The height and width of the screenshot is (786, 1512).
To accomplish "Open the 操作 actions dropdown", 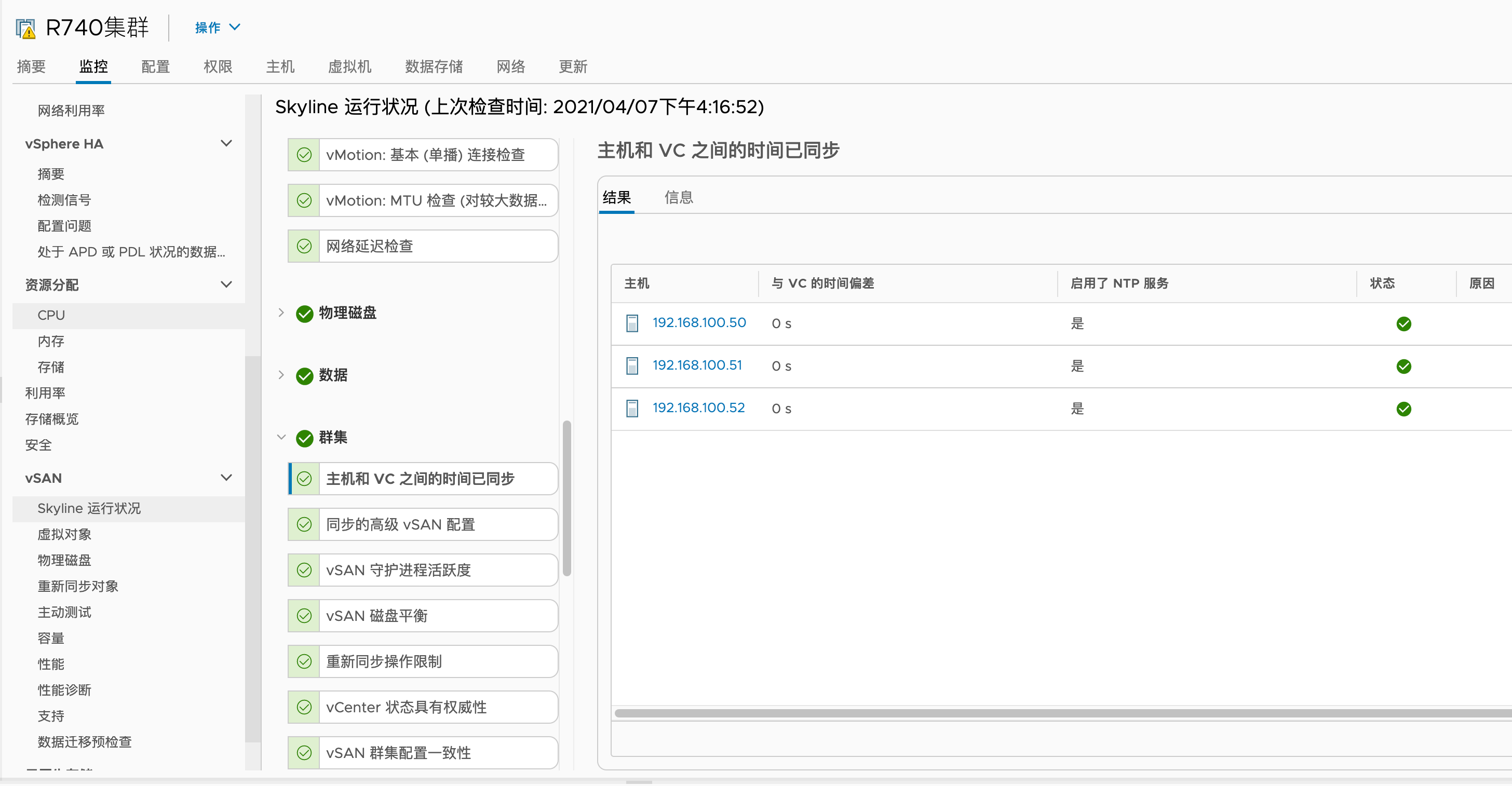I will coord(217,28).
